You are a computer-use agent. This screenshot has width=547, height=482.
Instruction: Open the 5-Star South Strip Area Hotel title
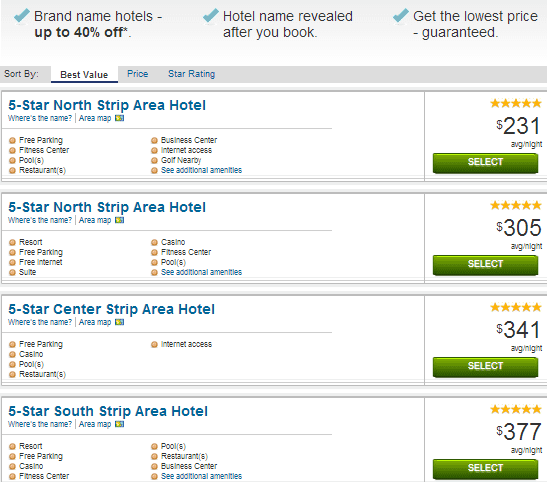[x=108, y=411]
